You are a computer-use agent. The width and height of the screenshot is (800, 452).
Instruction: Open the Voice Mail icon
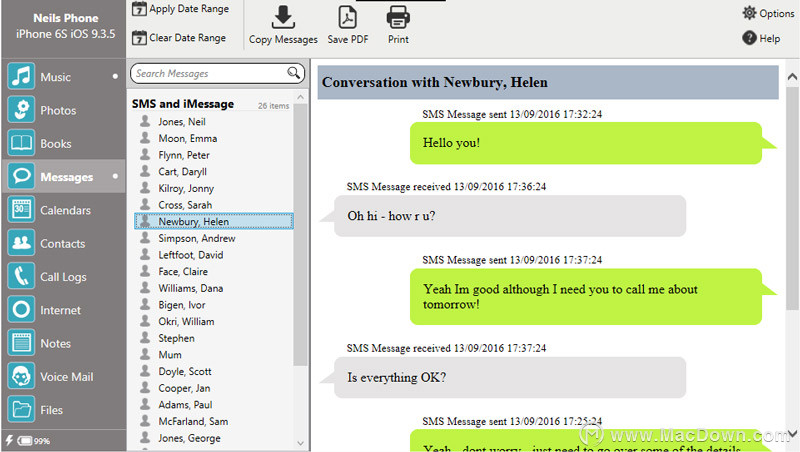pyautogui.click(x=21, y=376)
